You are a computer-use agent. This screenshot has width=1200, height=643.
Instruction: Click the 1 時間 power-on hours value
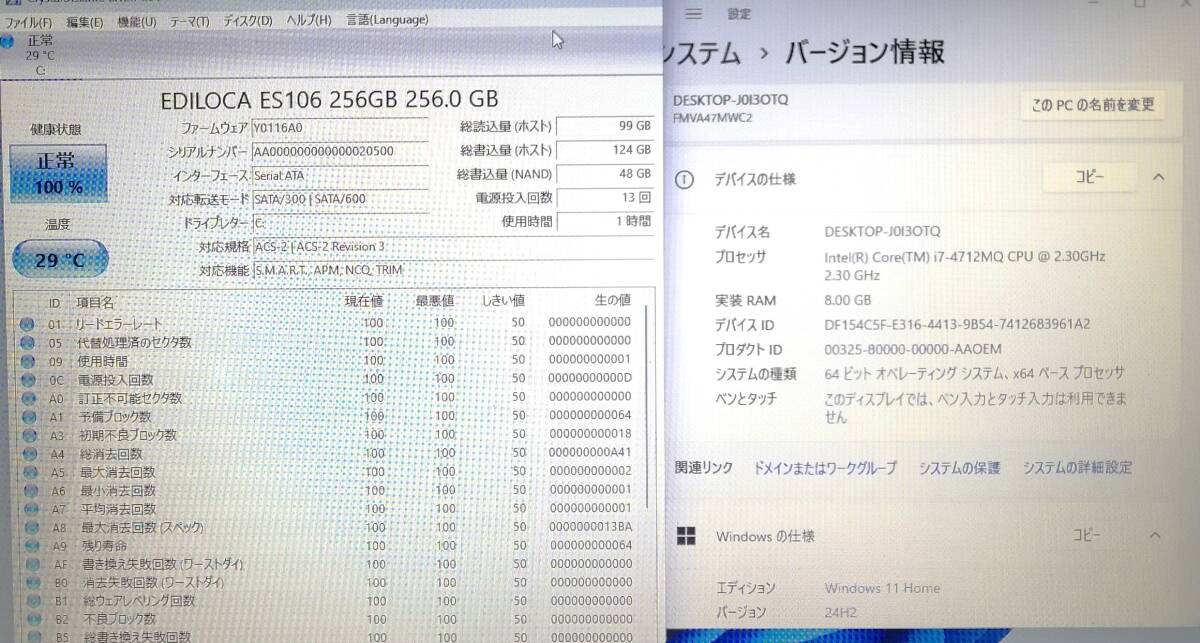[605, 221]
